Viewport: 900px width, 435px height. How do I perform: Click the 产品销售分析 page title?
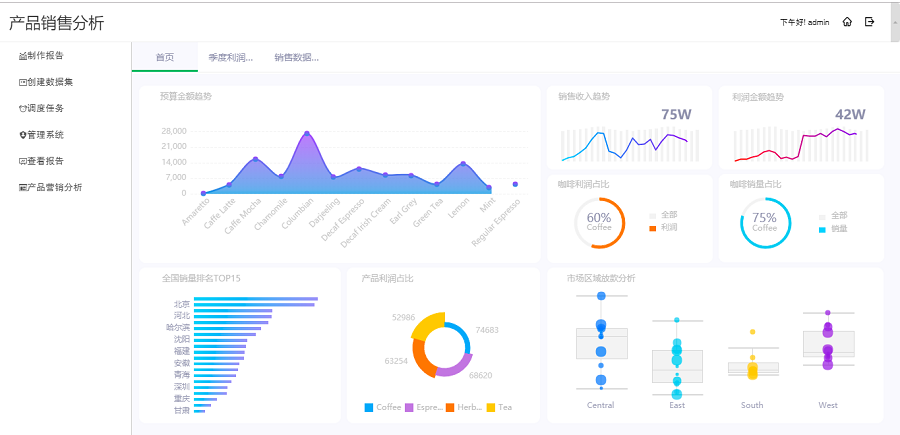[56, 23]
